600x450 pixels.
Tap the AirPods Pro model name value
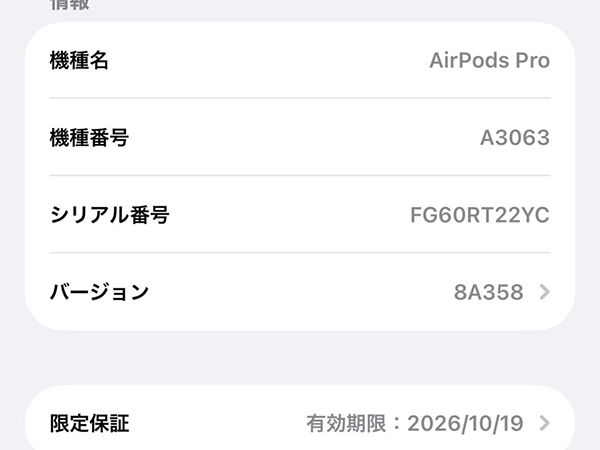(x=490, y=60)
